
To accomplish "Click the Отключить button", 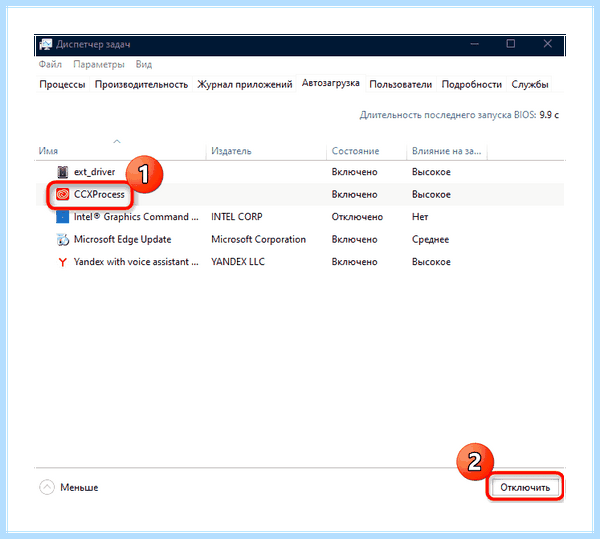I will click(525, 487).
